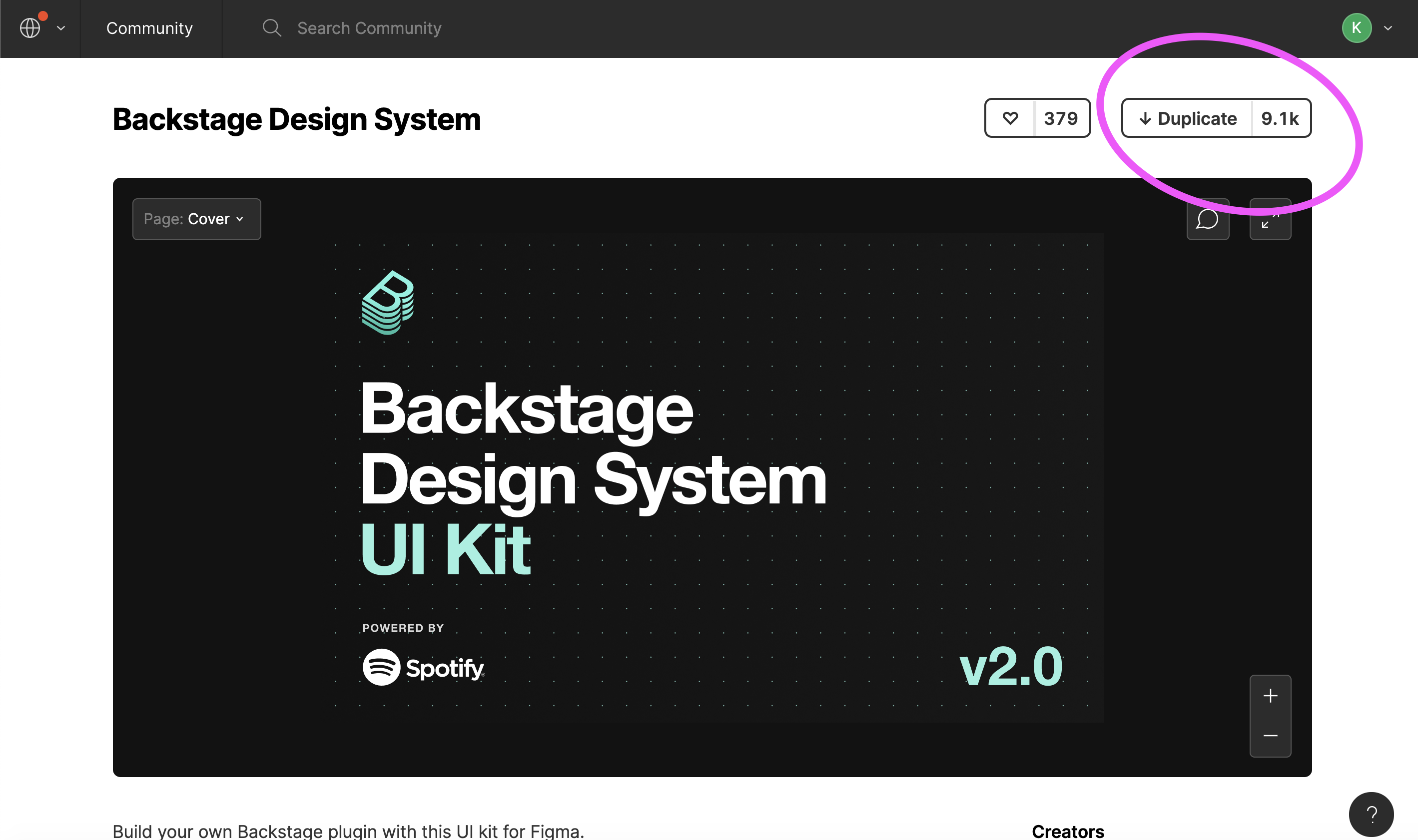
Task: Zoom in on the cover preview
Action: point(1270,696)
